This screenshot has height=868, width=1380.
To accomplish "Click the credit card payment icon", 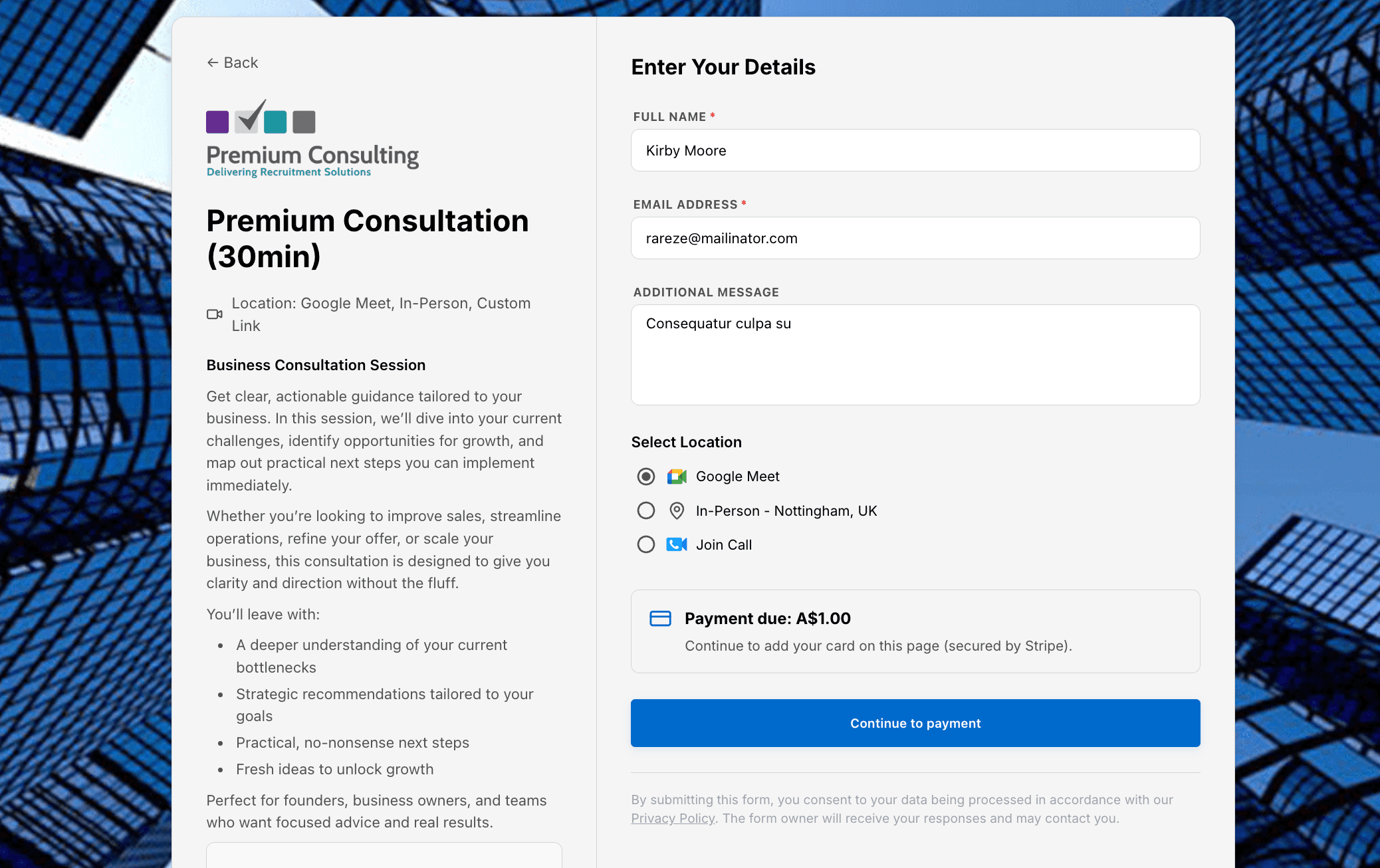I will [x=660, y=619].
